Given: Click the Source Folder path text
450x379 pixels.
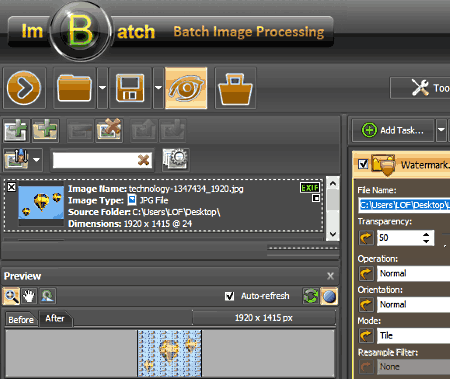Looking at the screenshot, I should point(144,212).
